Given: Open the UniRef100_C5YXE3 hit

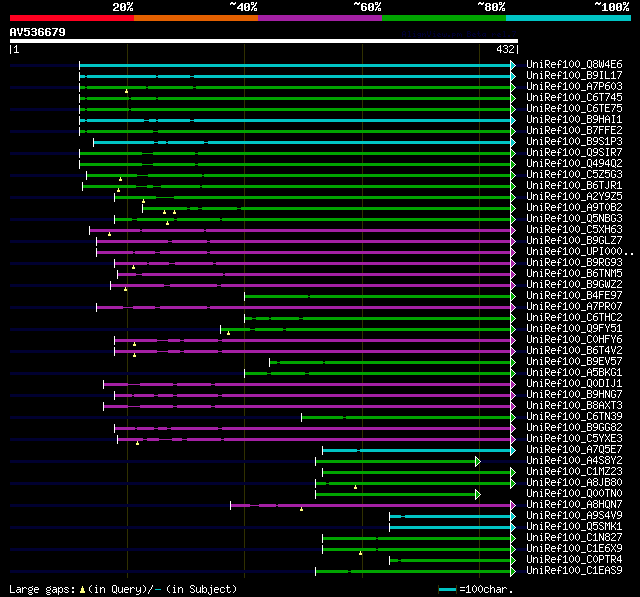Looking at the screenshot, I should click(x=574, y=439).
